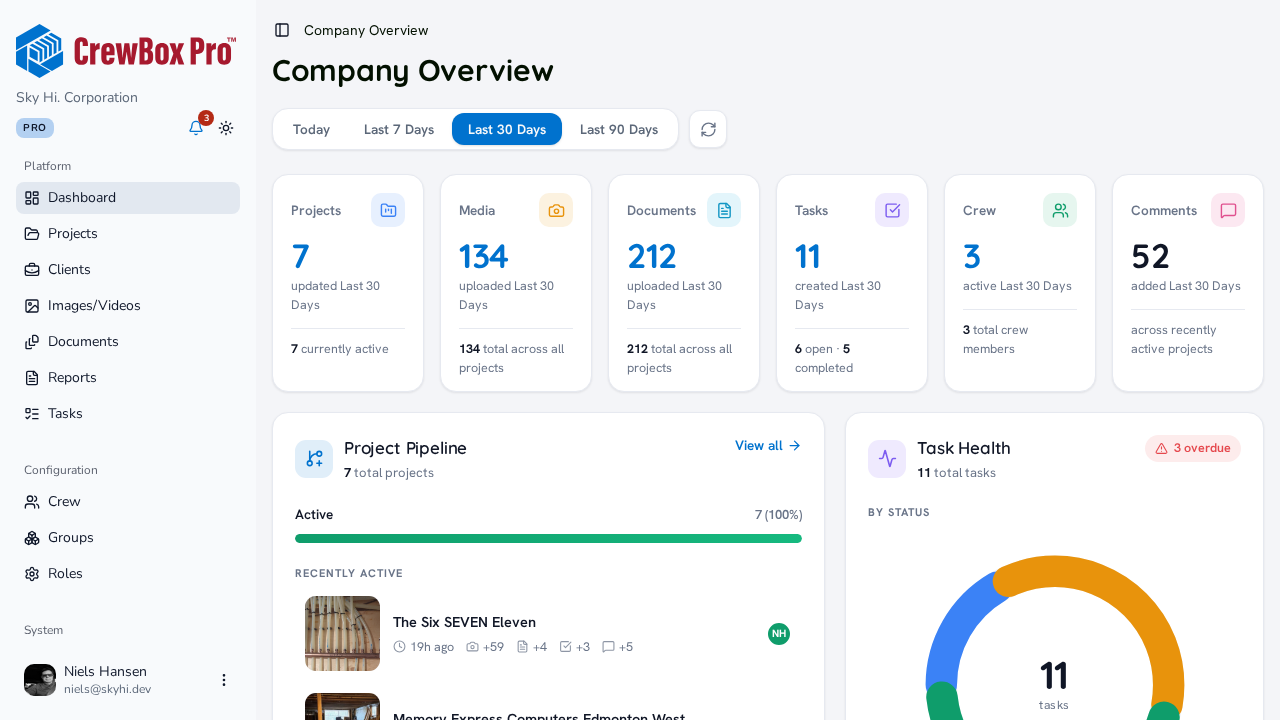
Task: Click the +5 comments icon
Action: pyautogui.click(x=608, y=647)
